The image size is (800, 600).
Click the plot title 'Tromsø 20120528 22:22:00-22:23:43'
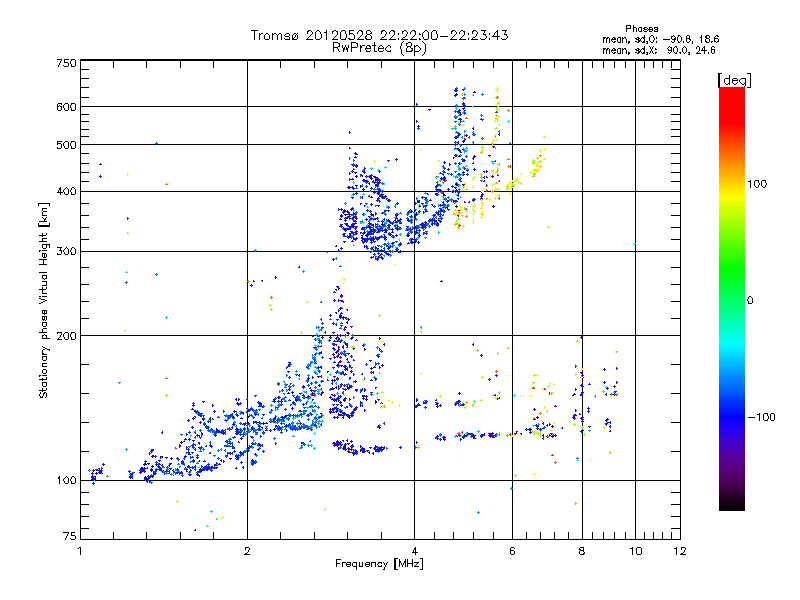(x=379, y=35)
